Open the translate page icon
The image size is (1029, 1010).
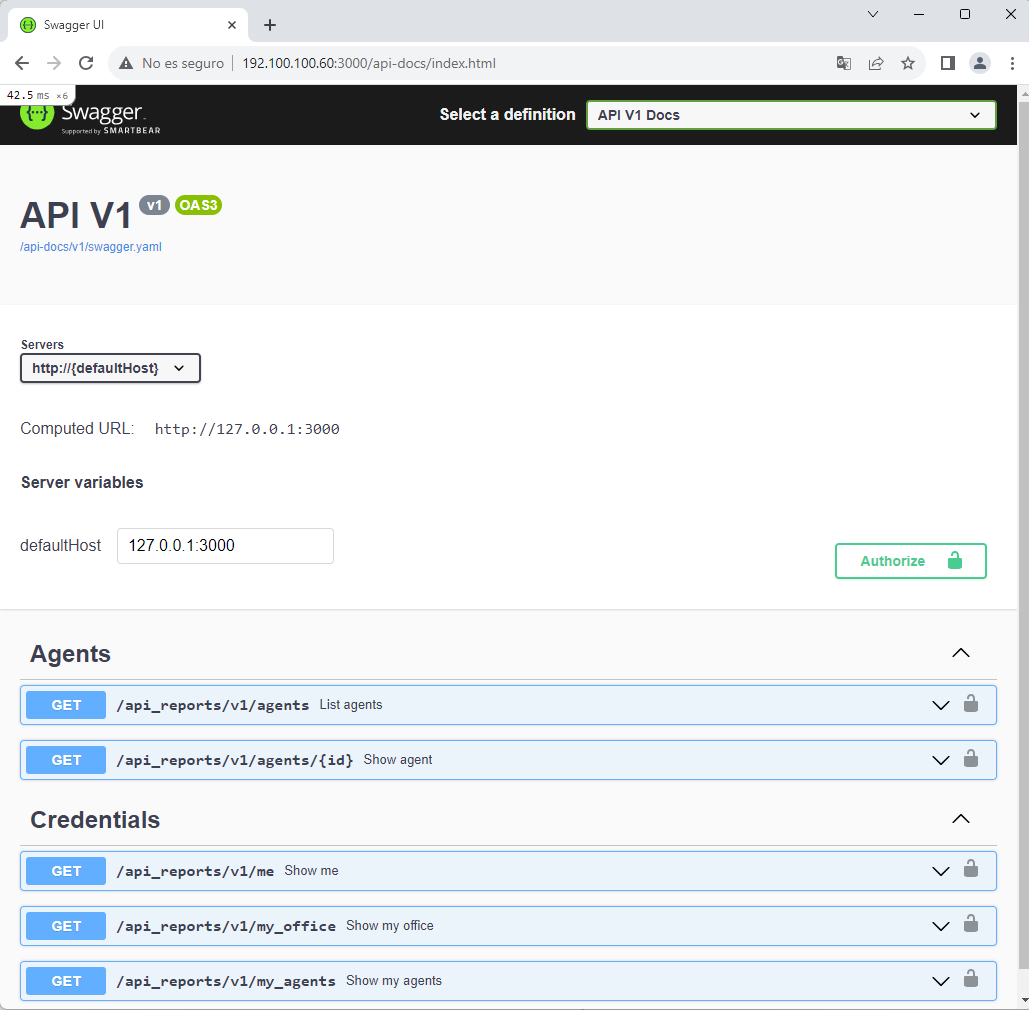[844, 63]
